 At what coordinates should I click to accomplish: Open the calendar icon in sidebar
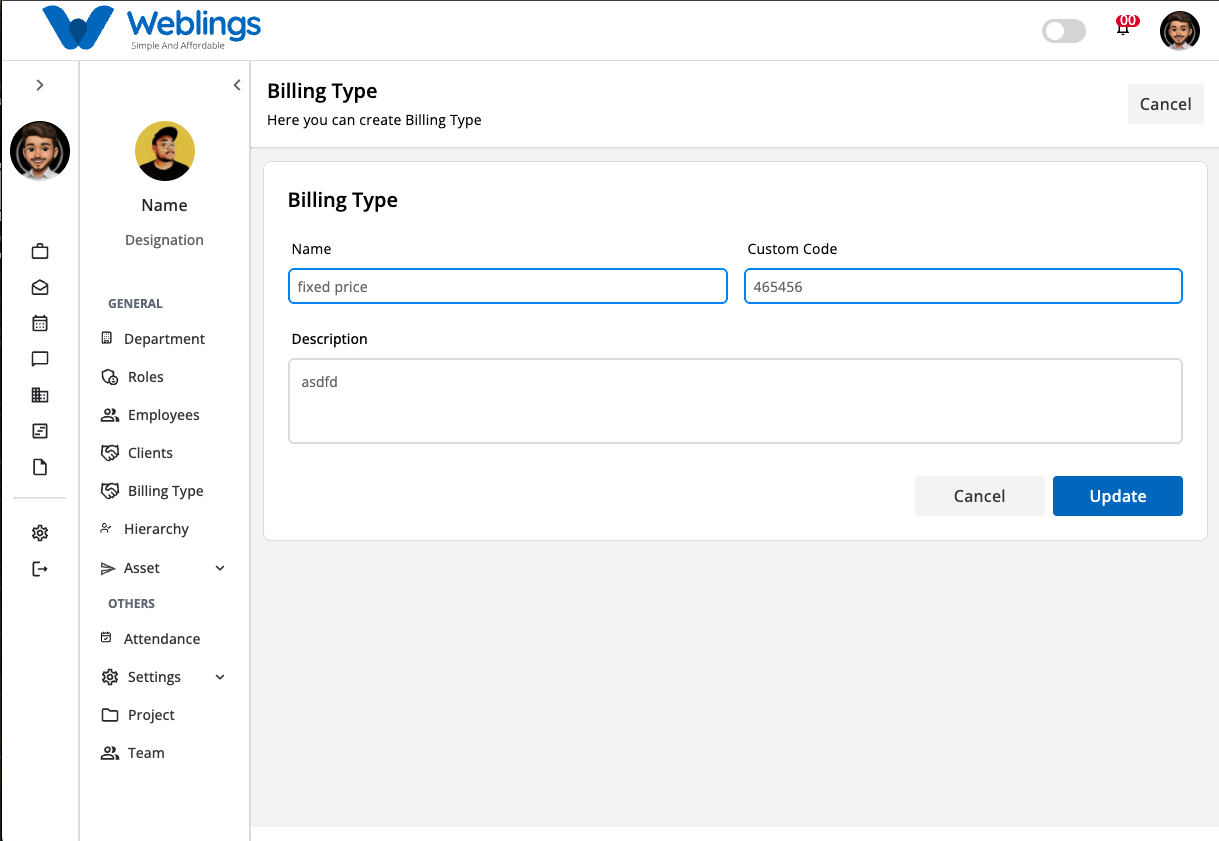tap(40, 323)
